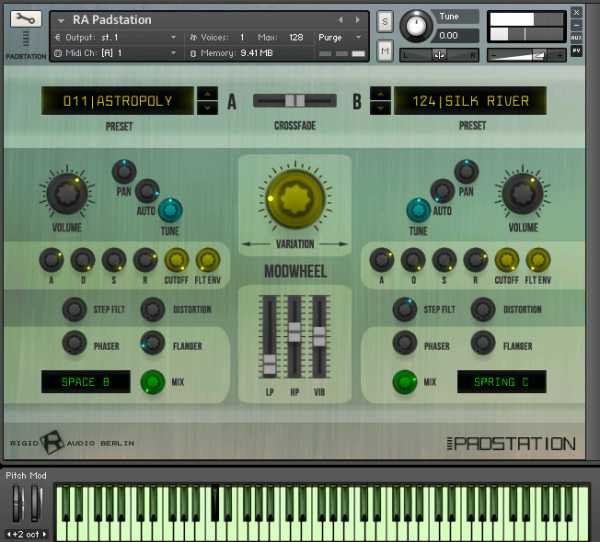Open the Purge menu
Screen dimensions: 600x542
(x=339, y=37)
